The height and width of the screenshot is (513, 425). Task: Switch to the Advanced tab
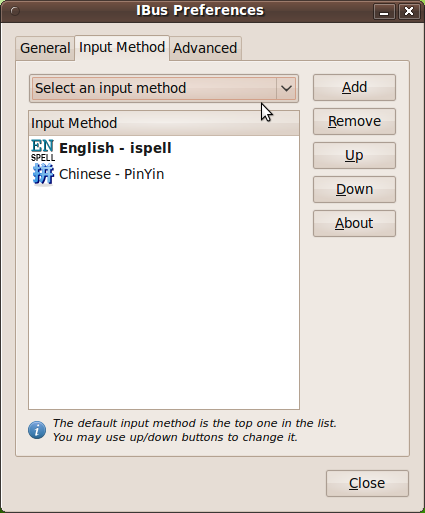click(205, 48)
